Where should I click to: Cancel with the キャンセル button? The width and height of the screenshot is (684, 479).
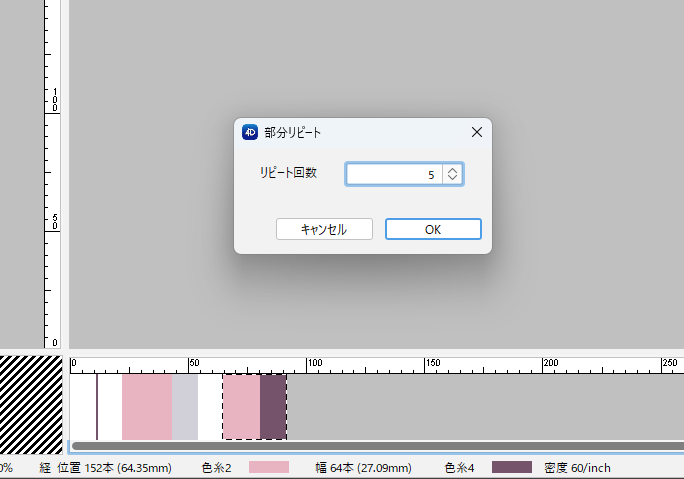[x=324, y=229]
